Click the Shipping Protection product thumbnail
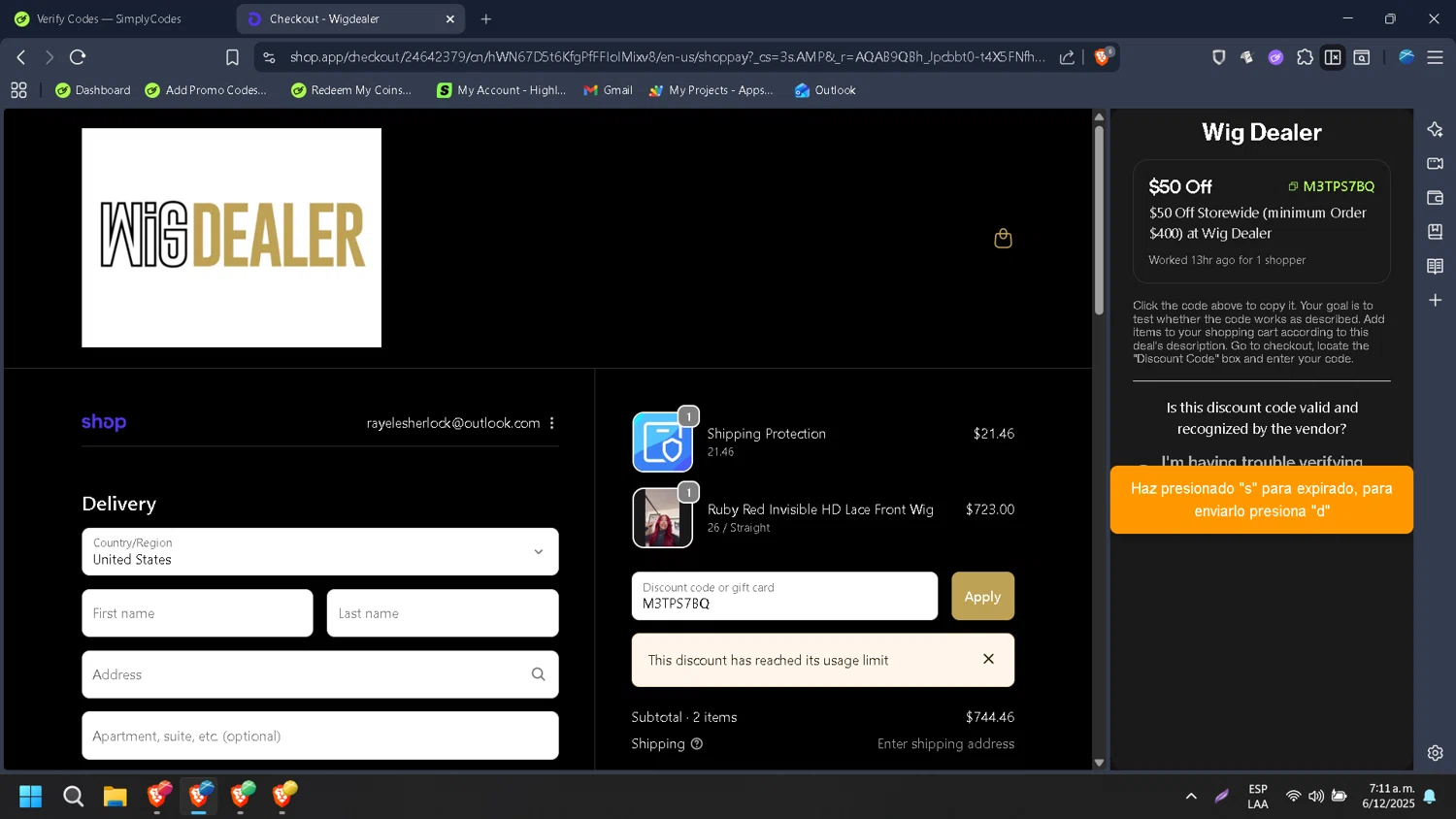Screen dimensions: 1456x819 point(663,442)
